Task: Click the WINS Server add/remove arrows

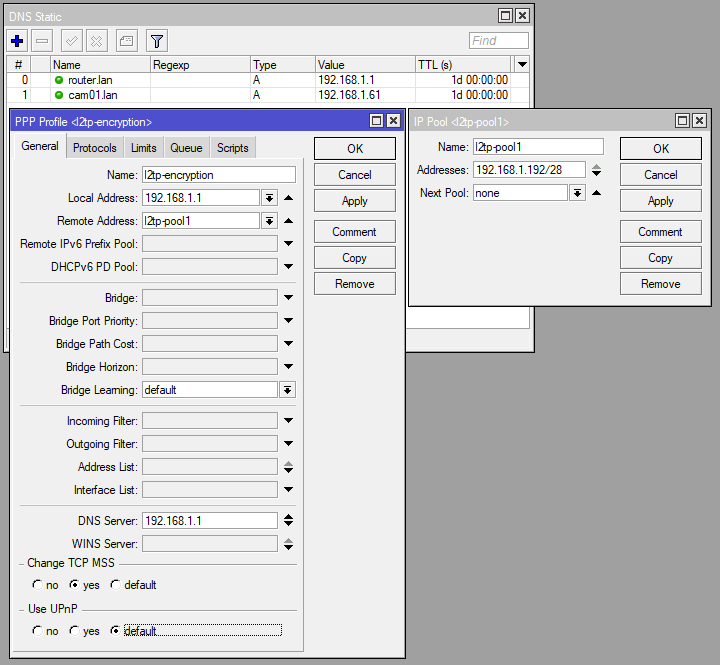Action: pyautogui.click(x=288, y=544)
